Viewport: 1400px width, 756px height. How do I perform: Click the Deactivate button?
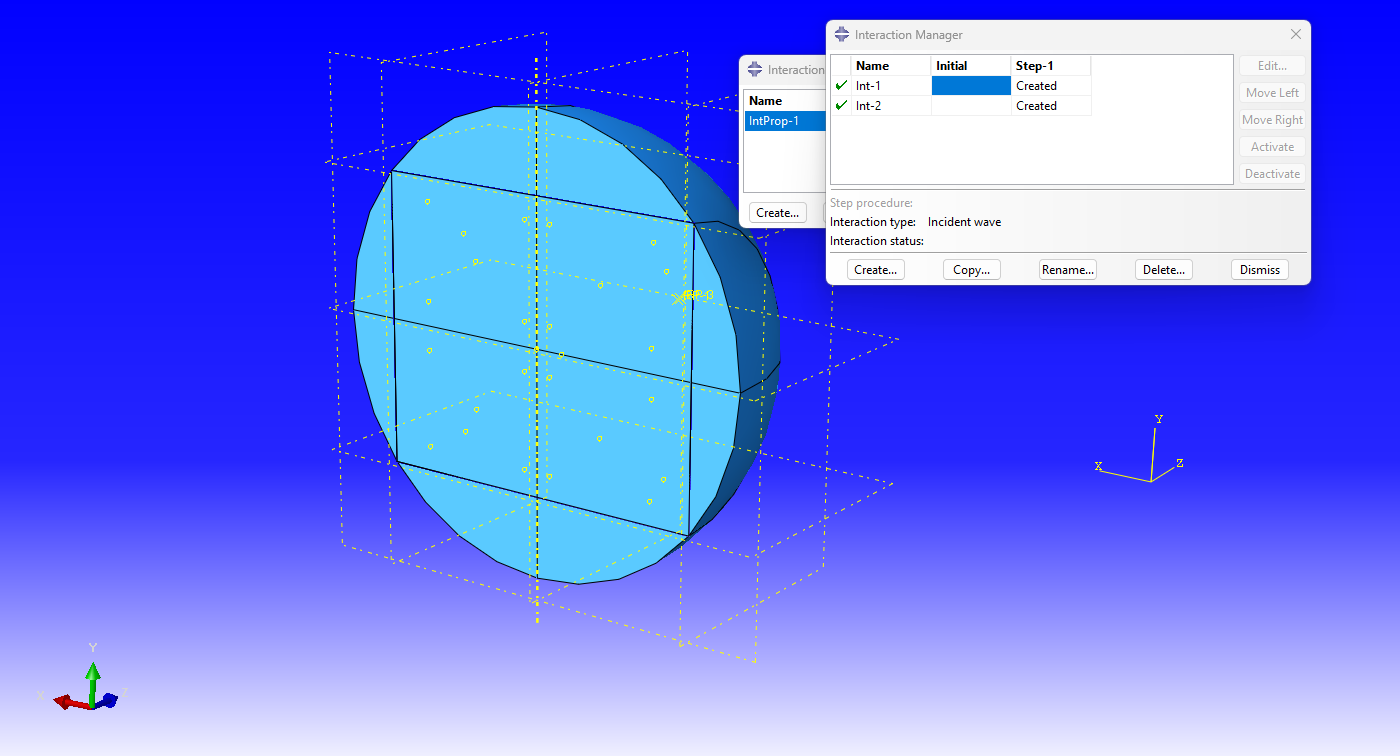click(1272, 174)
